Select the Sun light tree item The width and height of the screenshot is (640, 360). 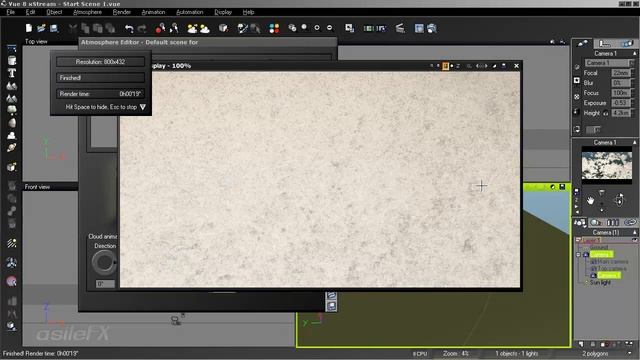coord(600,282)
